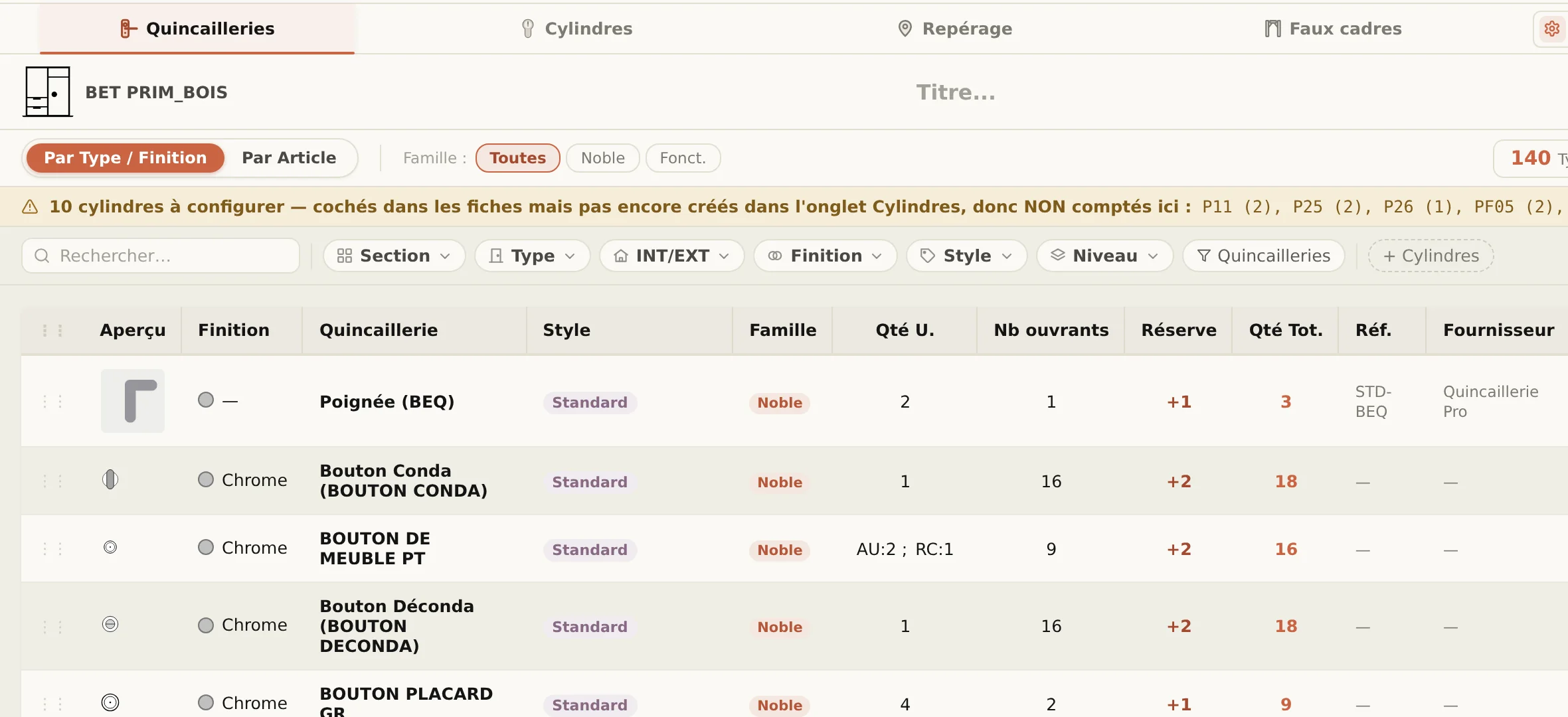The width and height of the screenshot is (1568, 717).
Task: Click the Bouton Déconda row drag handle
Action: coord(52,627)
